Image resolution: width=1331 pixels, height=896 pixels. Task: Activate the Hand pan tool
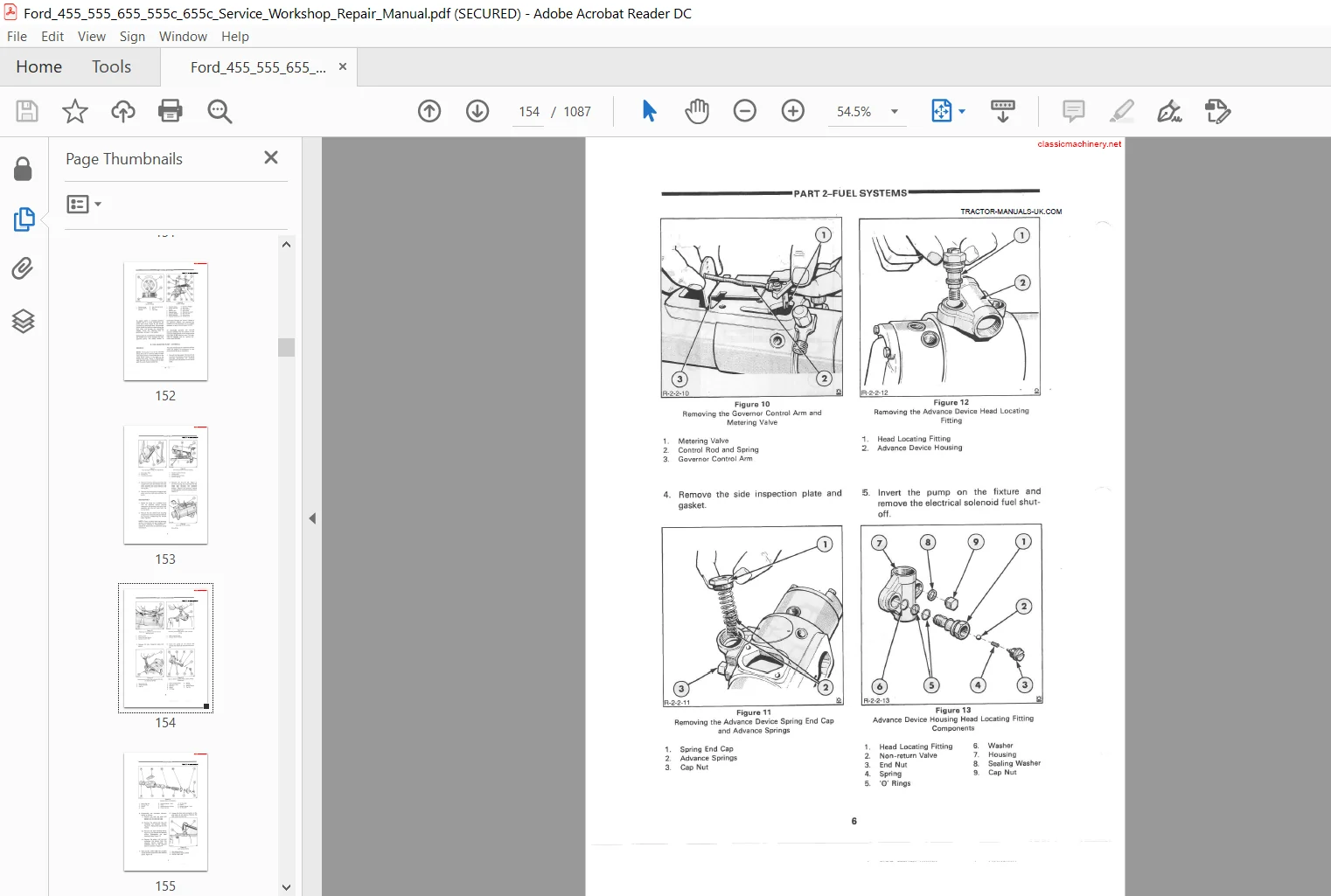697,111
